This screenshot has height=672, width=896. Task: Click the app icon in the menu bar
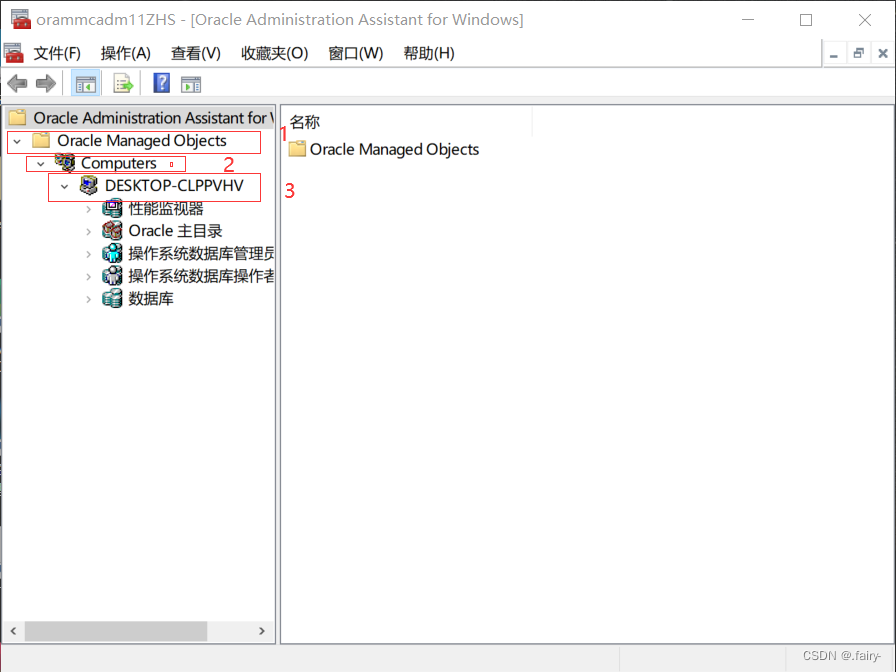(14, 53)
